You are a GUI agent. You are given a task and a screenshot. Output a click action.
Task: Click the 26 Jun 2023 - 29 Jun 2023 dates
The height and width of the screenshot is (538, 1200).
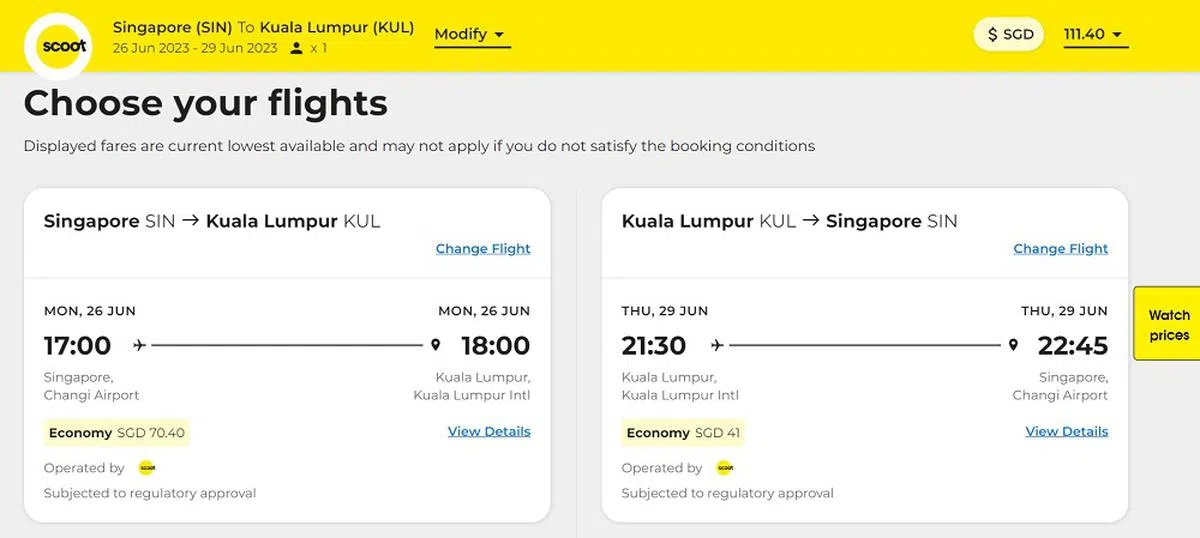click(x=195, y=48)
